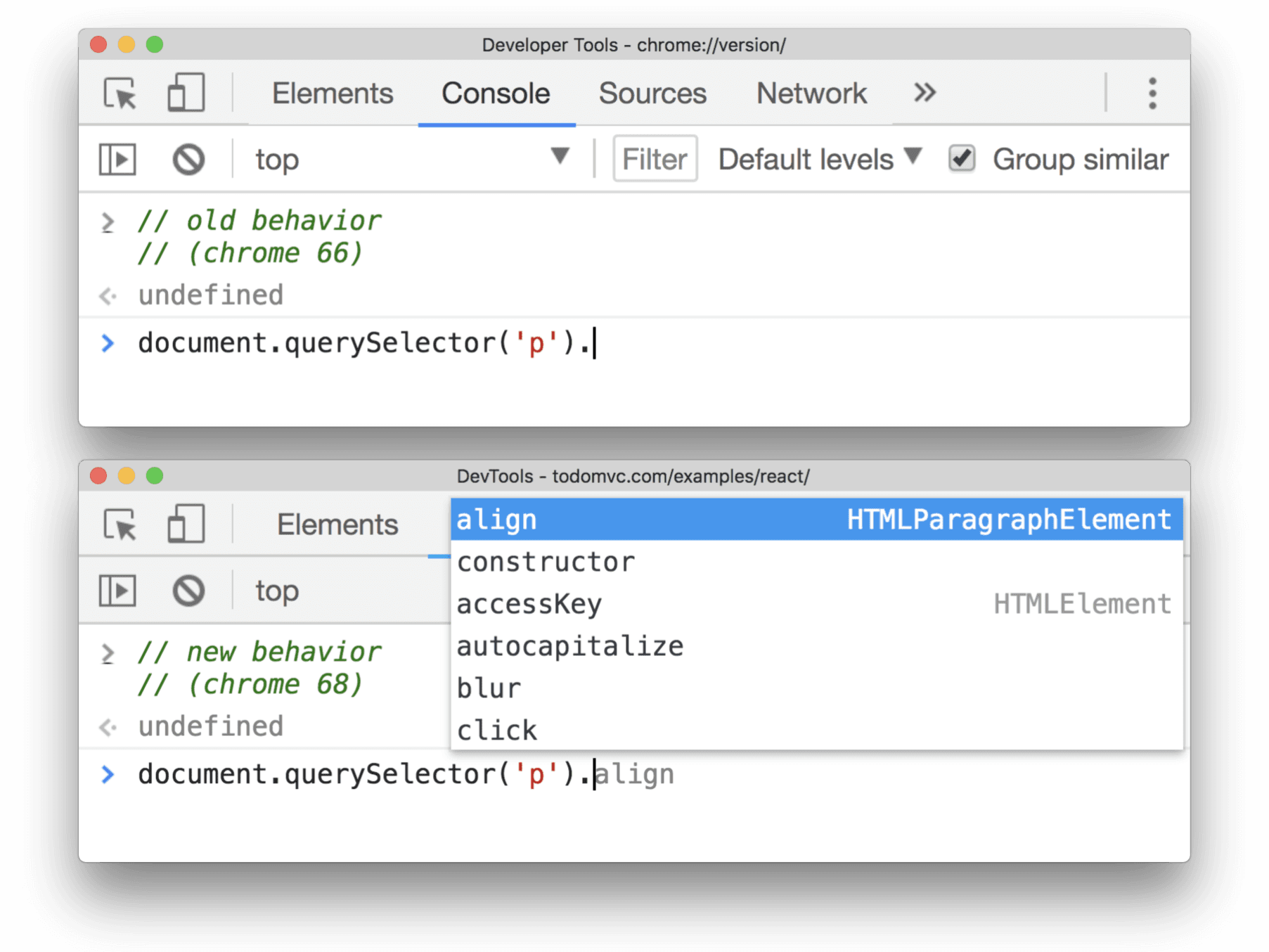Click inside the Filter input field
The height and width of the screenshot is (952, 1269).
tap(653, 159)
